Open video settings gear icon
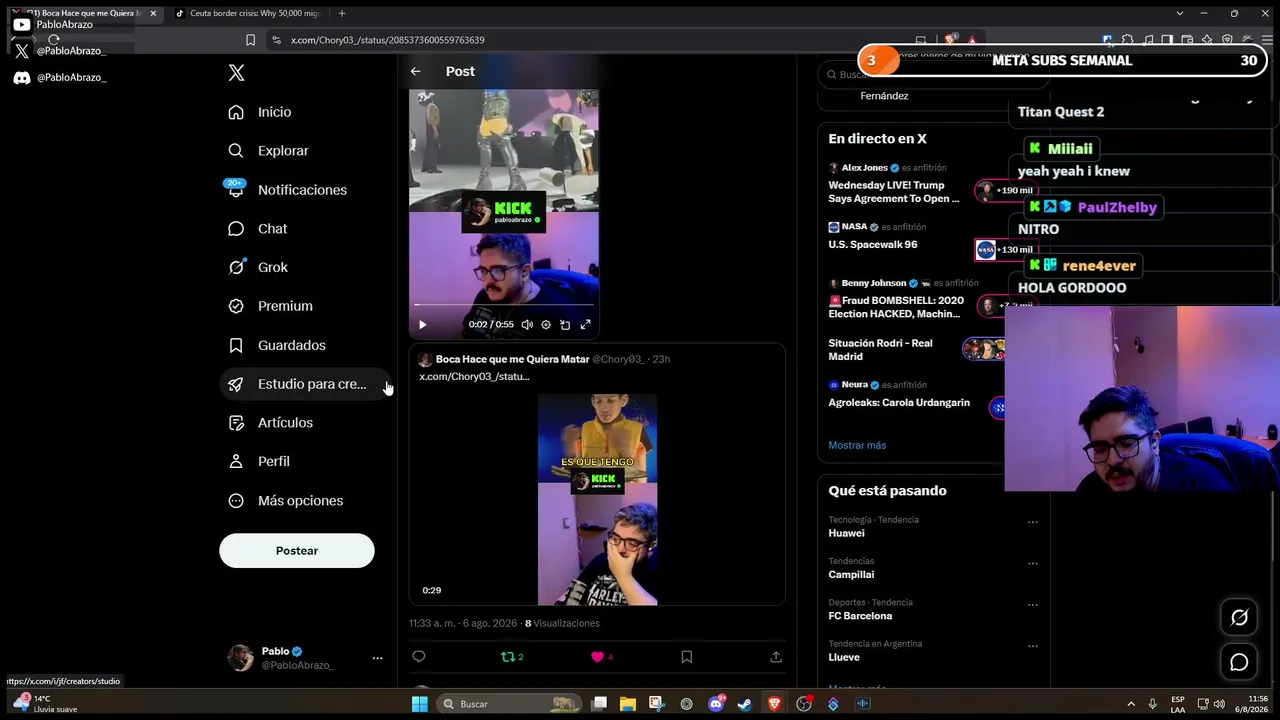 pos(546,325)
